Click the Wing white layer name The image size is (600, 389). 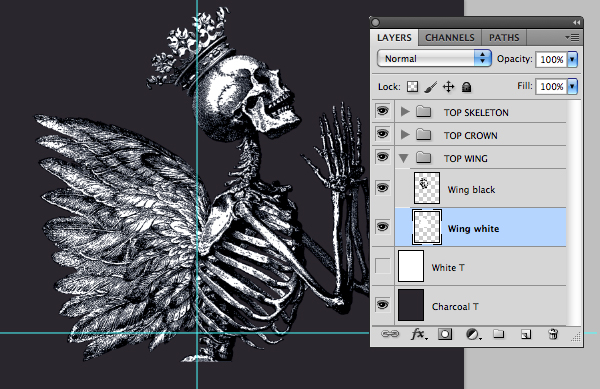pyautogui.click(x=473, y=229)
